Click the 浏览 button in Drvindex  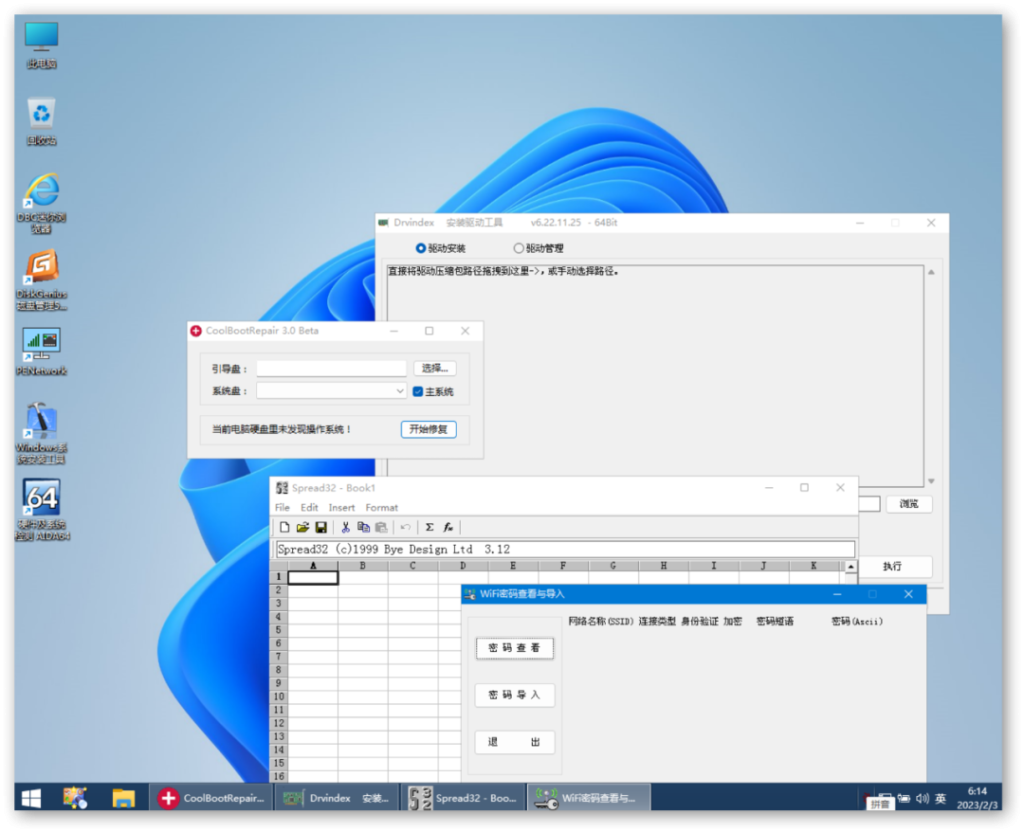coord(908,504)
